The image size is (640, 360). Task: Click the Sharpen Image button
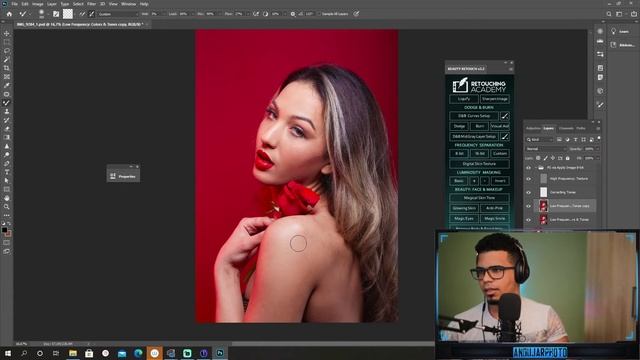494,99
